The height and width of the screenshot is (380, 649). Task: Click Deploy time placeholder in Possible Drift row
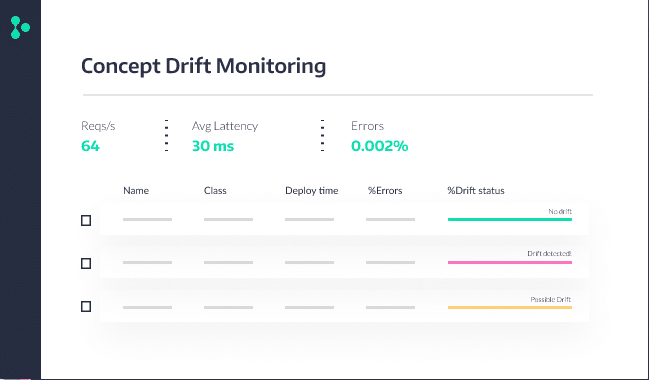pyautogui.click(x=309, y=308)
